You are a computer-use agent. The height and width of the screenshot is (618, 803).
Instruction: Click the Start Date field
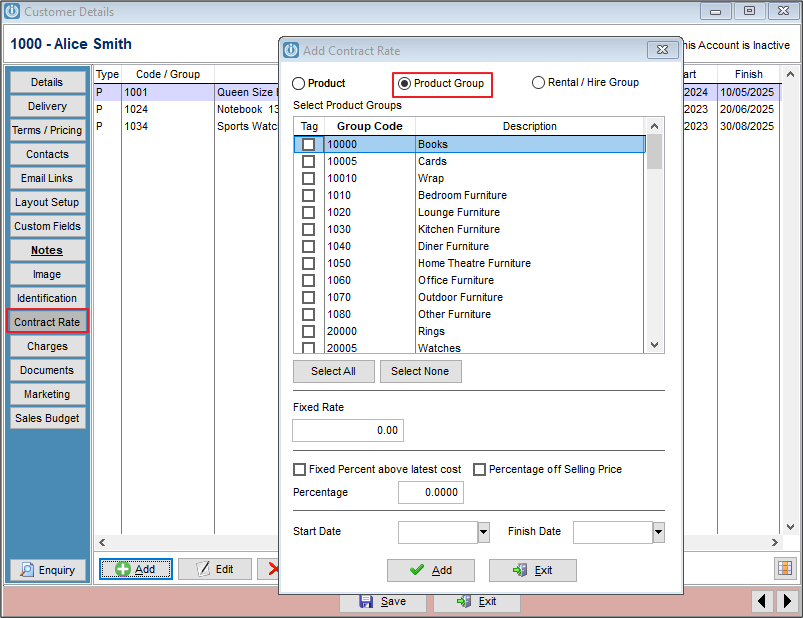tap(438, 532)
